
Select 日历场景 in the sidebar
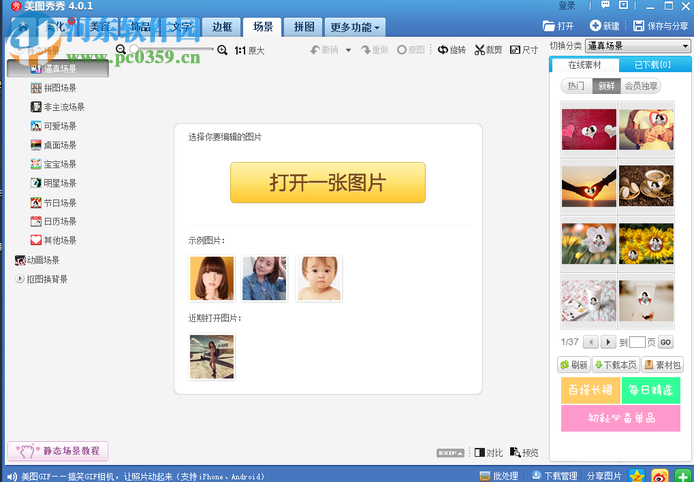pos(54,221)
